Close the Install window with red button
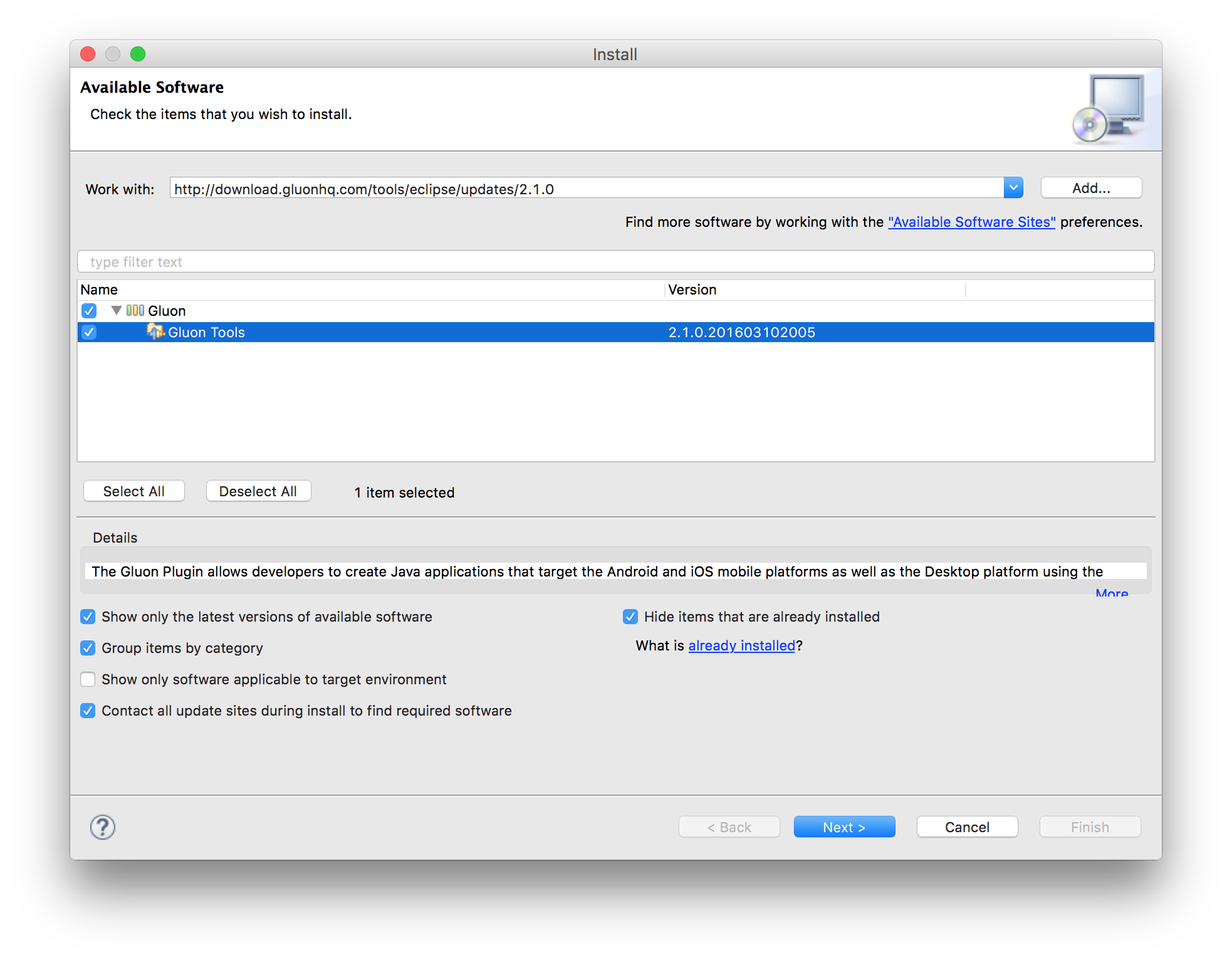This screenshot has width=1232, height=960. click(x=88, y=54)
